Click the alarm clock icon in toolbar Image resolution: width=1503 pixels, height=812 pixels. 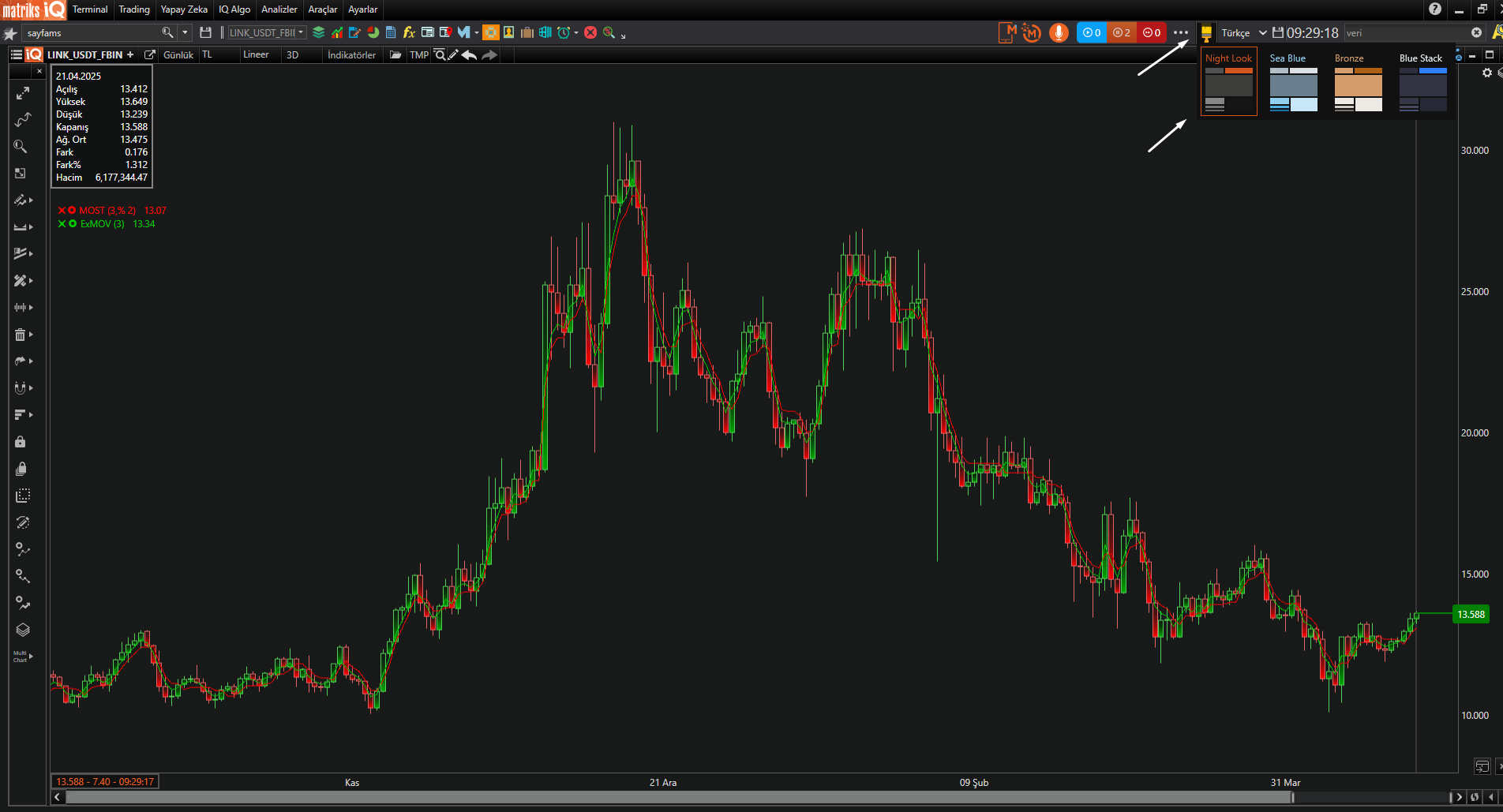coord(564,32)
